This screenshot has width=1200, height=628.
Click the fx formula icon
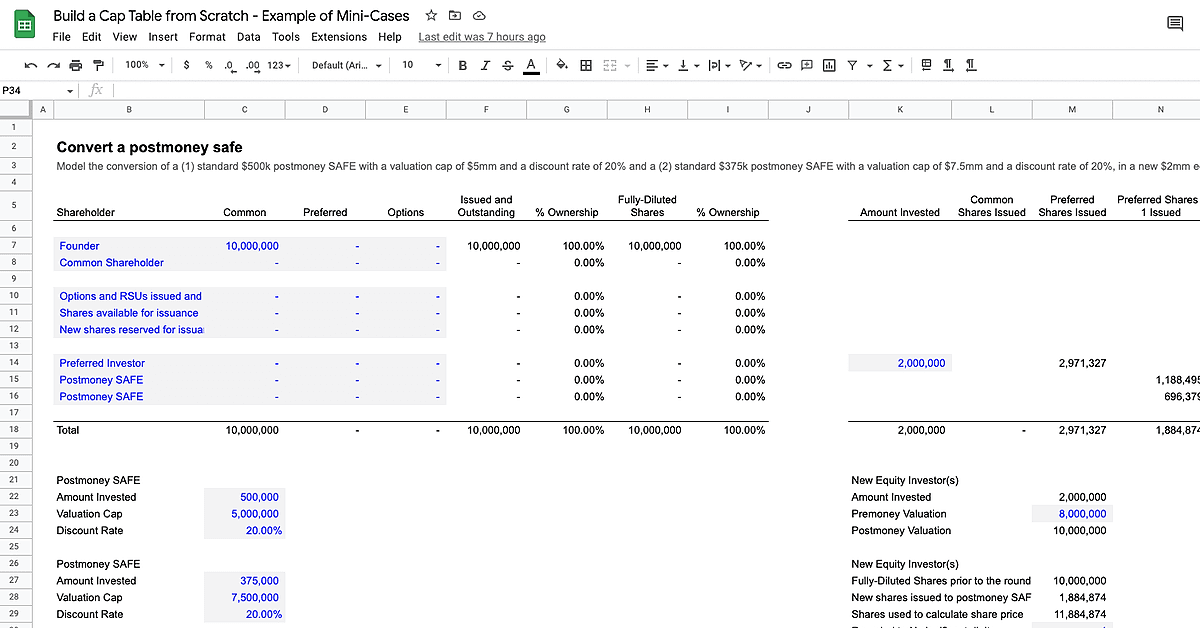96,90
